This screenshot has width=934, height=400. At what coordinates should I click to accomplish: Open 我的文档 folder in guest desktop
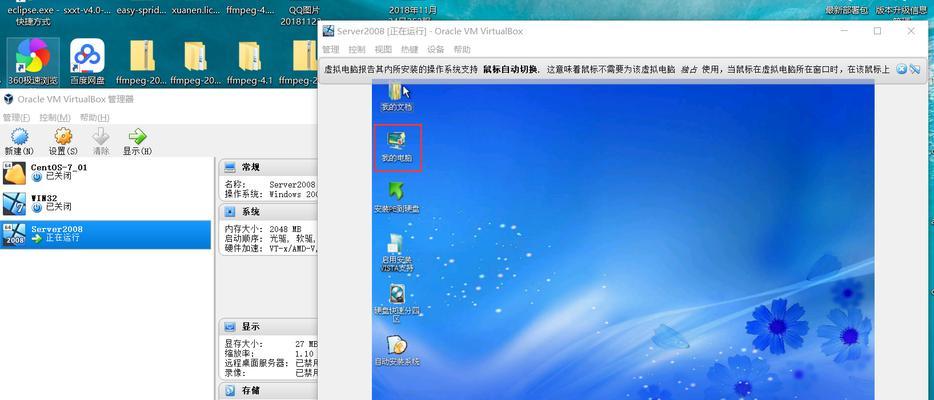[397, 97]
